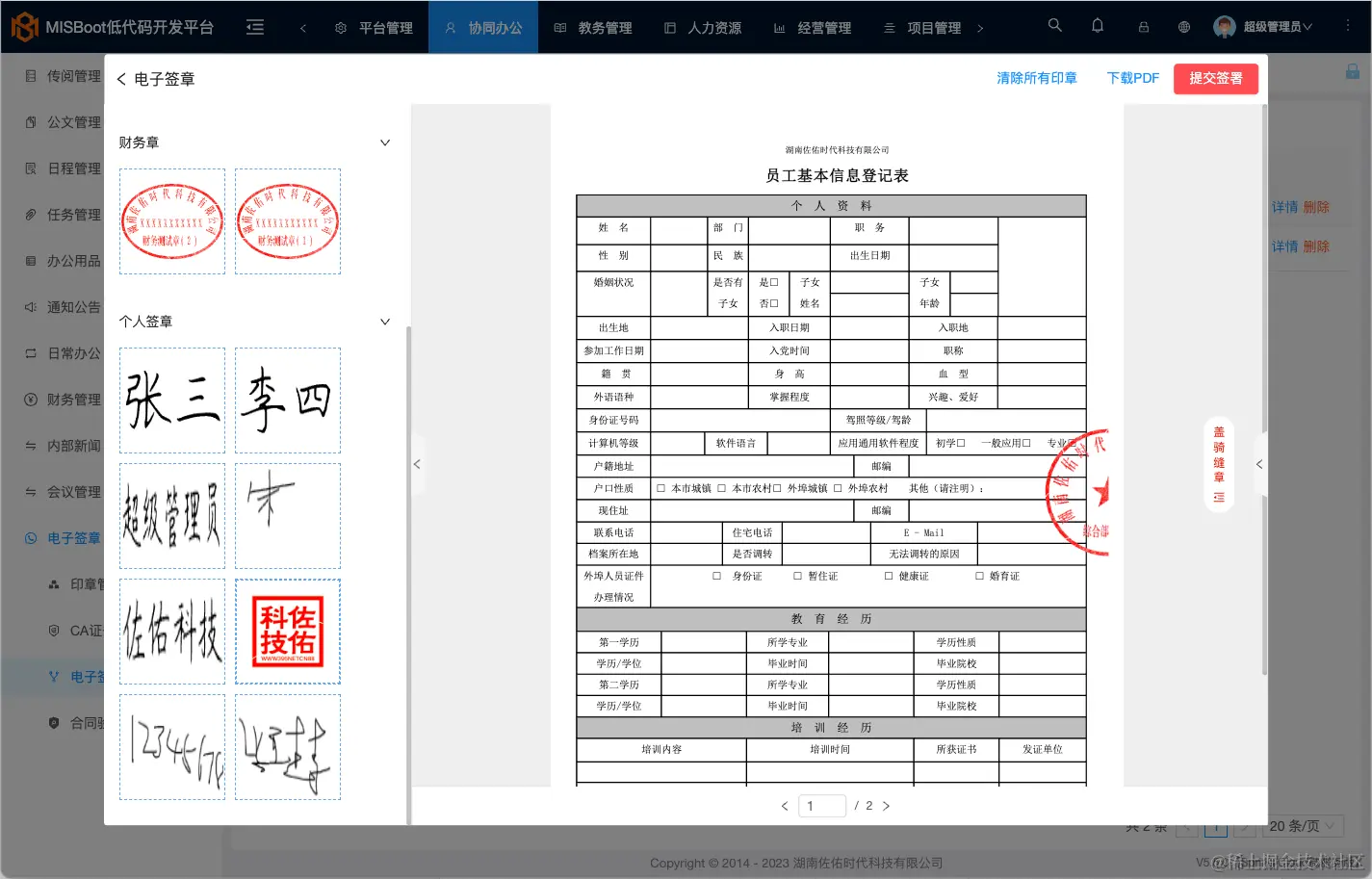Open 日程管理 in the sidebar
The height and width of the screenshot is (879, 1372).
pyautogui.click(x=64, y=168)
